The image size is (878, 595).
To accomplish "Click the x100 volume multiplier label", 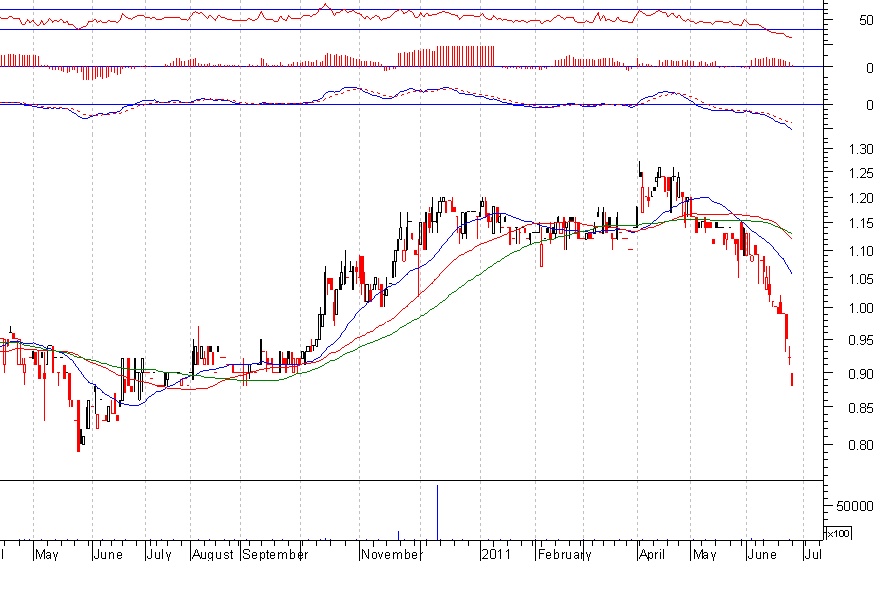I will click(x=839, y=533).
